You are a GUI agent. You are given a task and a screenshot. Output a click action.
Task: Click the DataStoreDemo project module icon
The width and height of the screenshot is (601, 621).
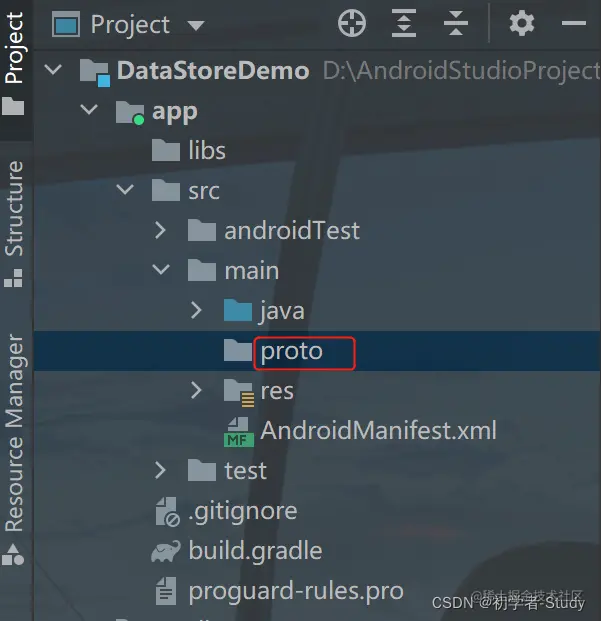point(95,72)
